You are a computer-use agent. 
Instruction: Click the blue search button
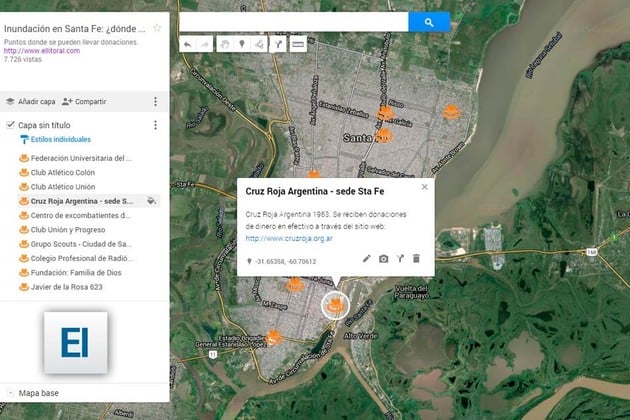(x=429, y=21)
